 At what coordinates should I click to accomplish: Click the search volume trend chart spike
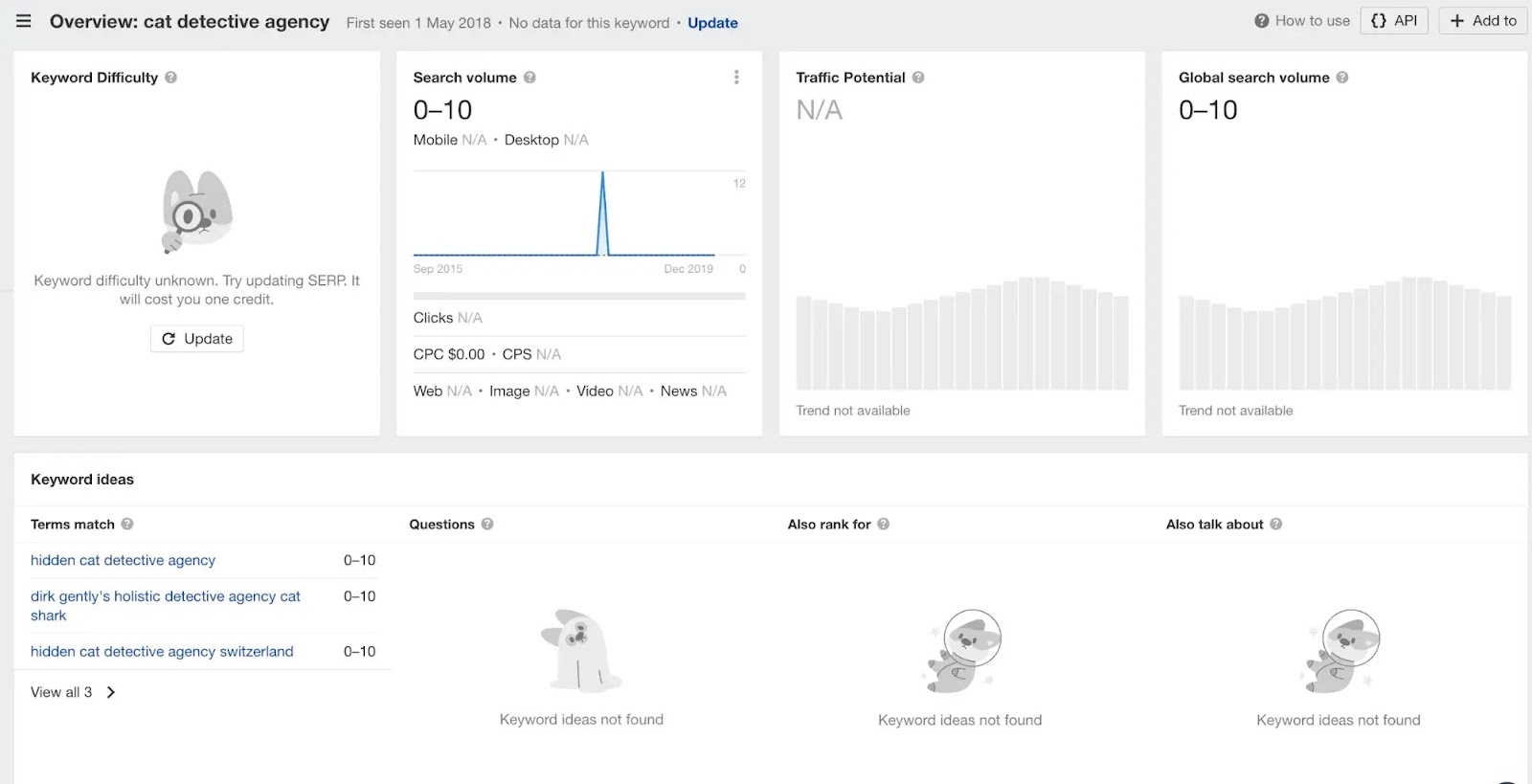click(602, 213)
